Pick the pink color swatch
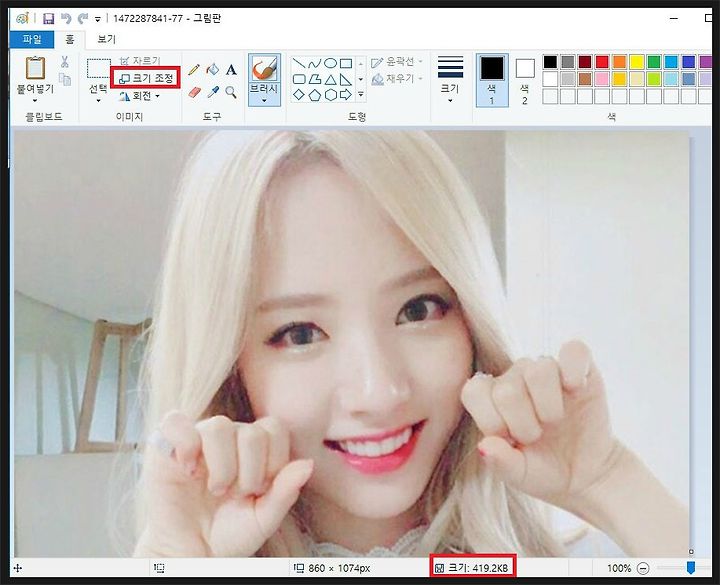Screen dimensions: 720x585 (602, 79)
